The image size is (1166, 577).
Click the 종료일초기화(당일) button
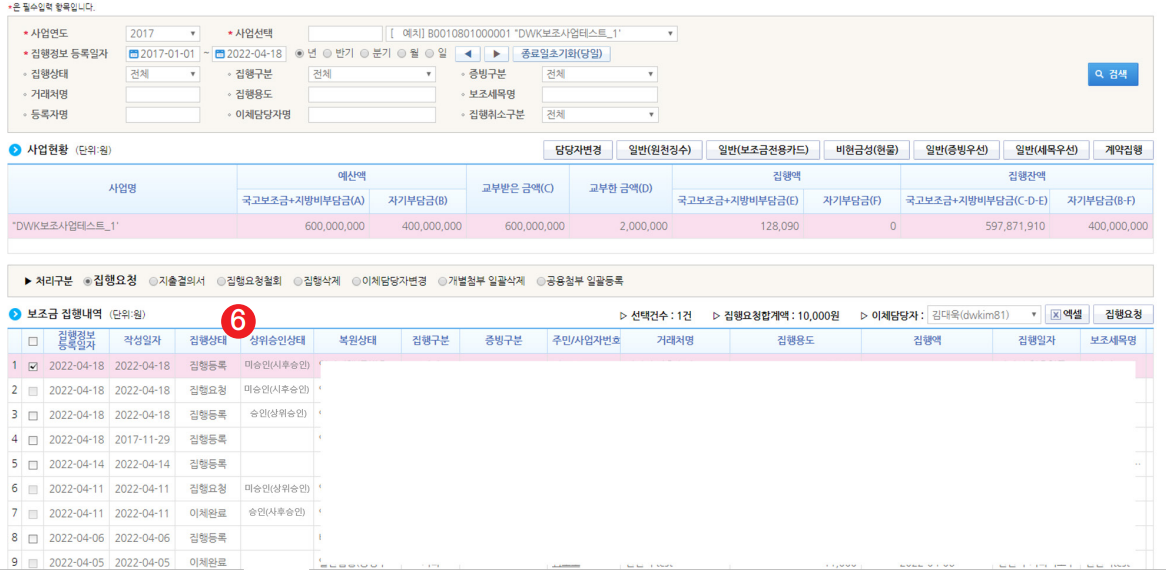pyautogui.click(x=562, y=54)
